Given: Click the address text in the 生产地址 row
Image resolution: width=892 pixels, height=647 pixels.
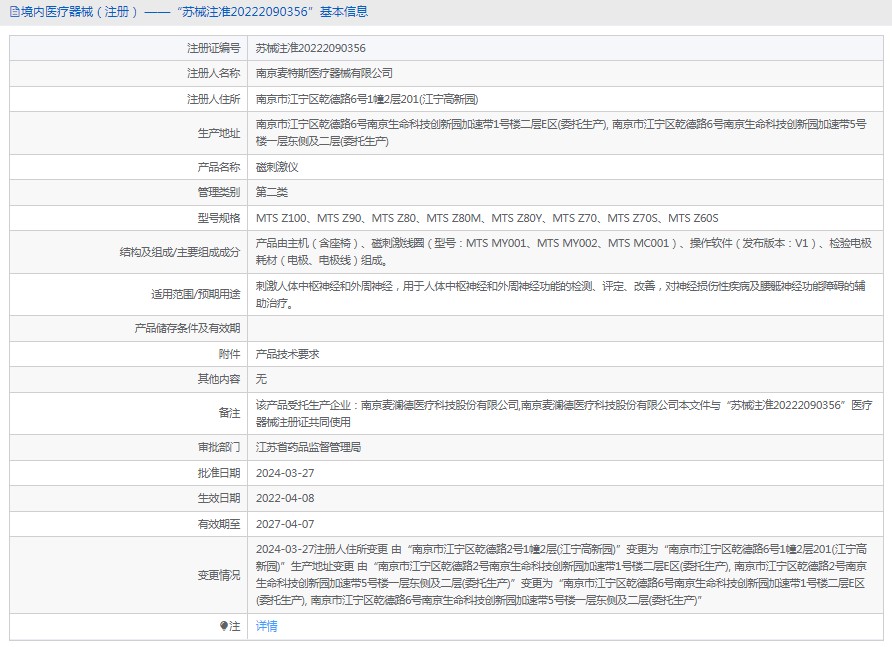Looking at the screenshot, I should pyautogui.click(x=561, y=133).
